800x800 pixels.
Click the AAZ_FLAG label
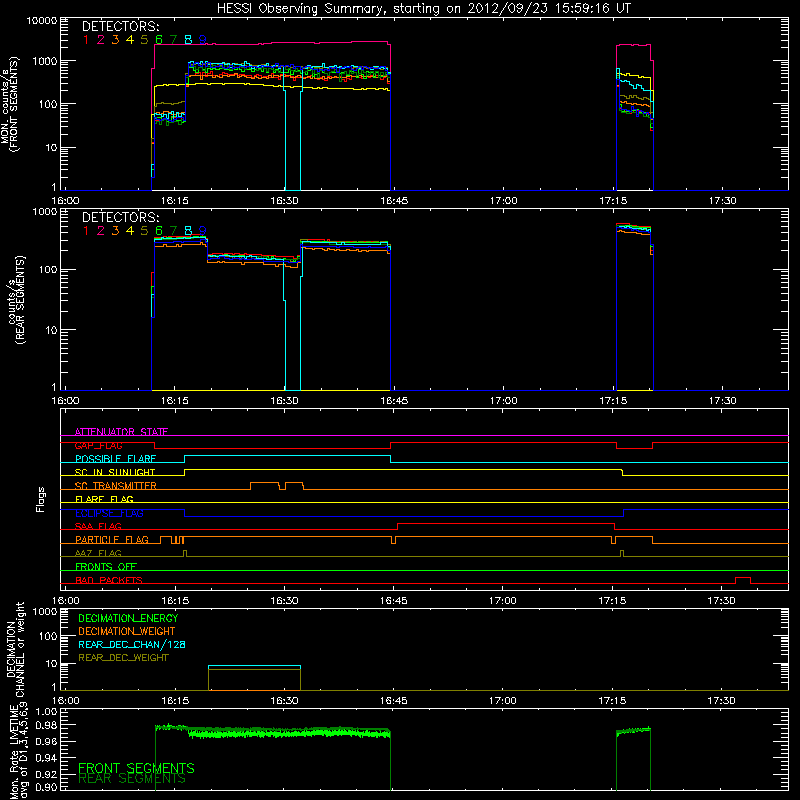click(98, 554)
